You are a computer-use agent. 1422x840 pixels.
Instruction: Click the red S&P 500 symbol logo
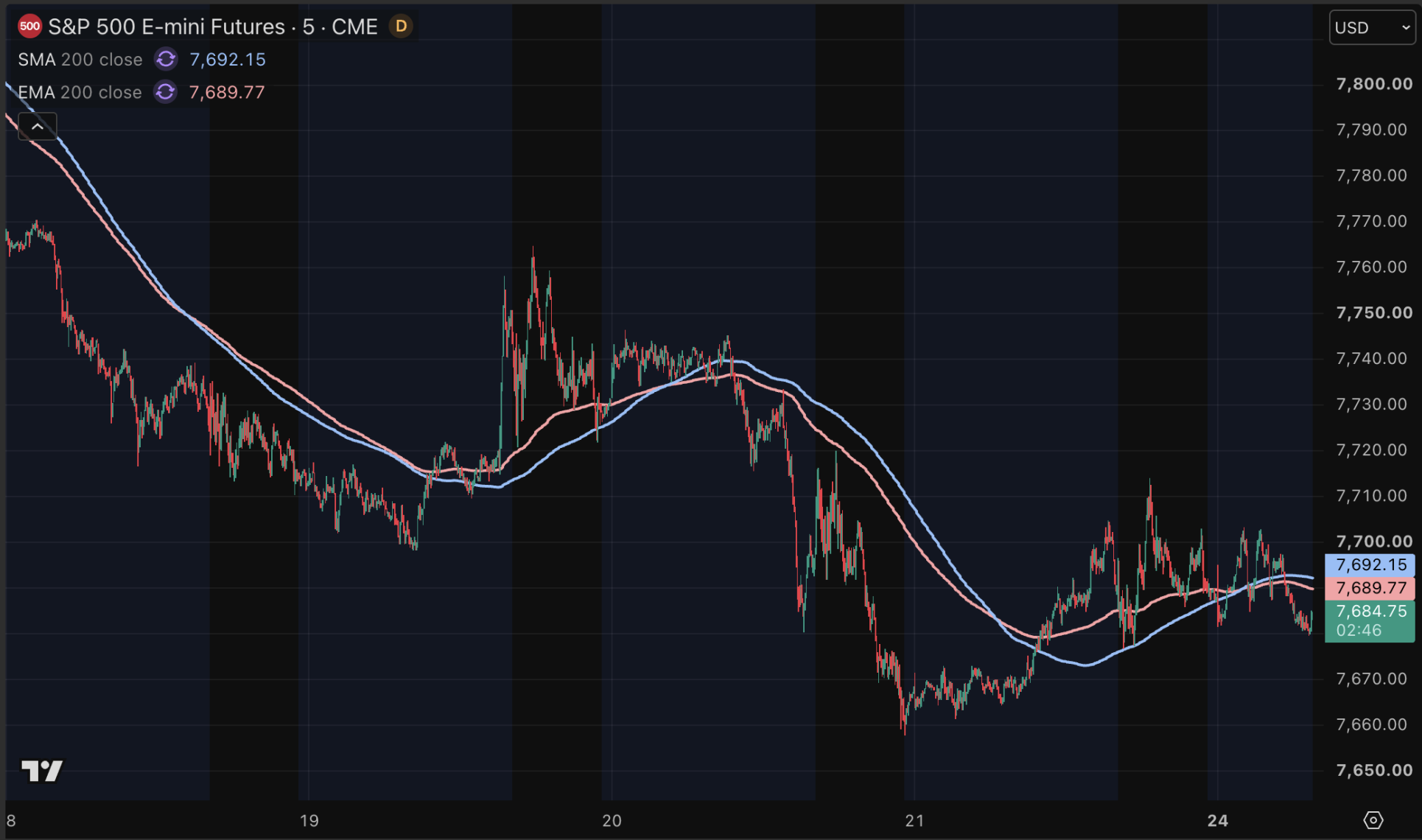(x=29, y=27)
